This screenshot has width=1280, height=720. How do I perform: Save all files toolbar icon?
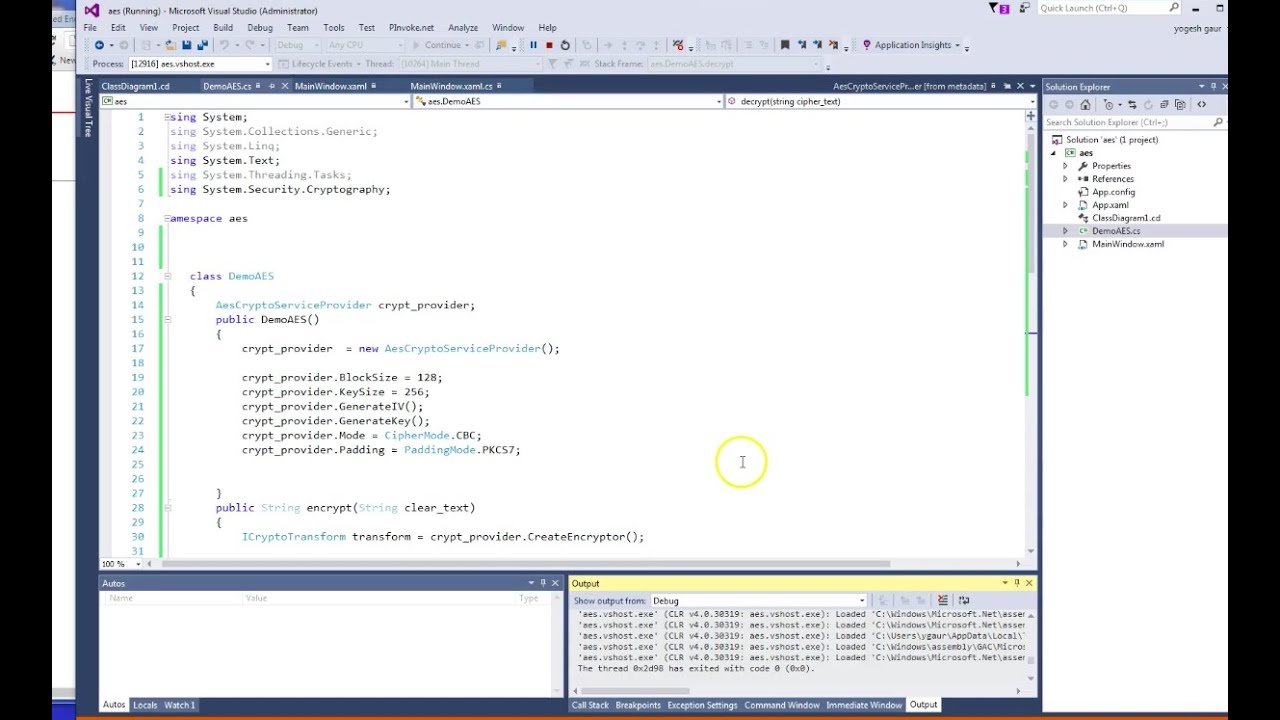pyautogui.click(x=203, y=45)
